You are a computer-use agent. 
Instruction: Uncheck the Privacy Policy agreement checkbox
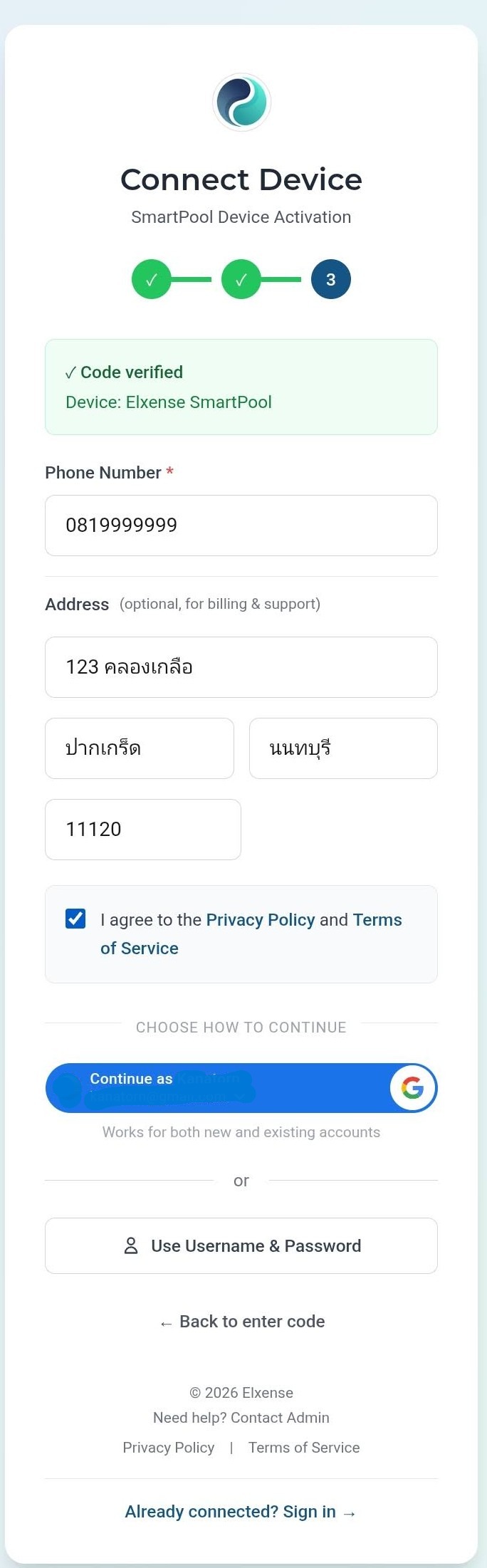75,919
